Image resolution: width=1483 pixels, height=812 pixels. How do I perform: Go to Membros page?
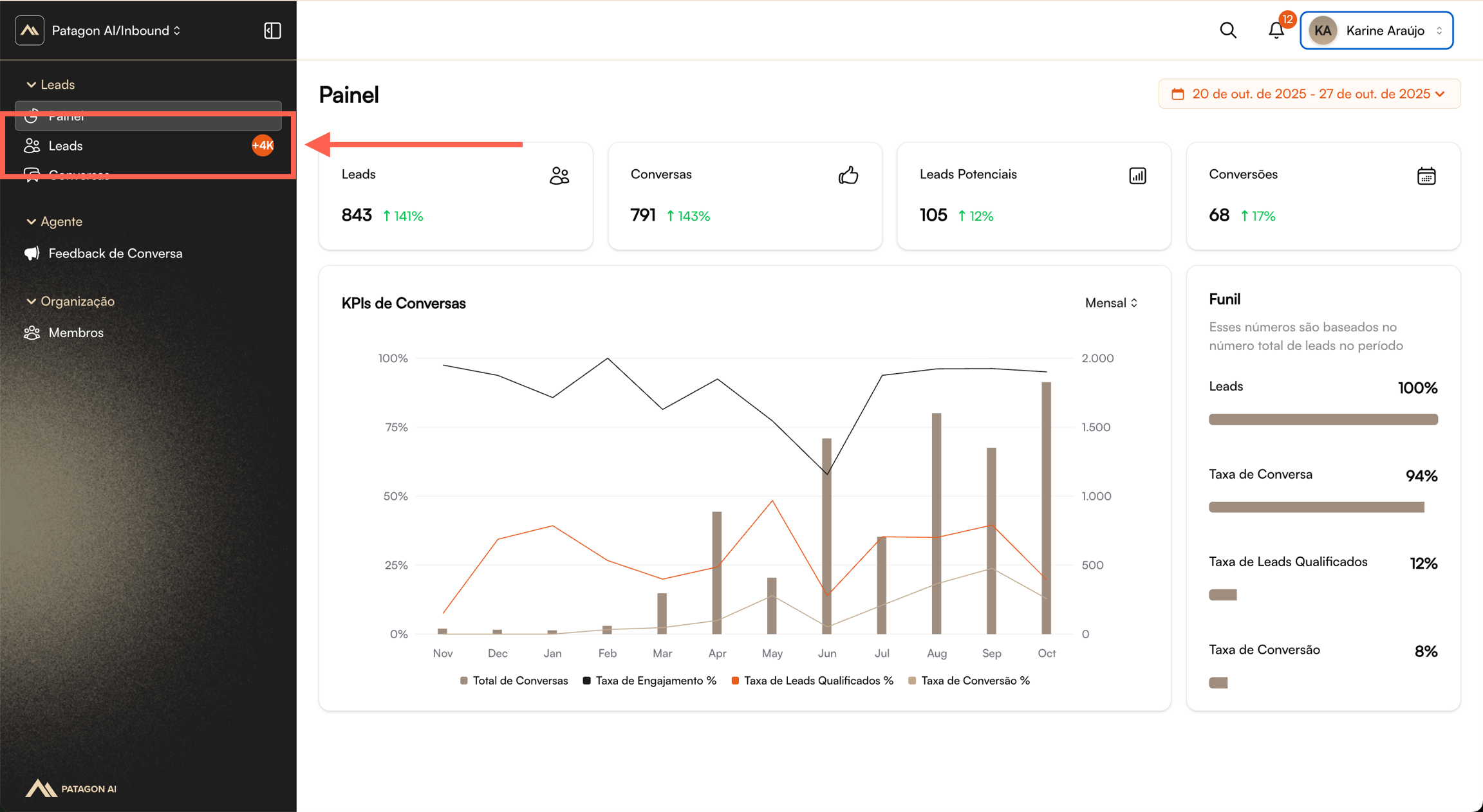[76, 333]
